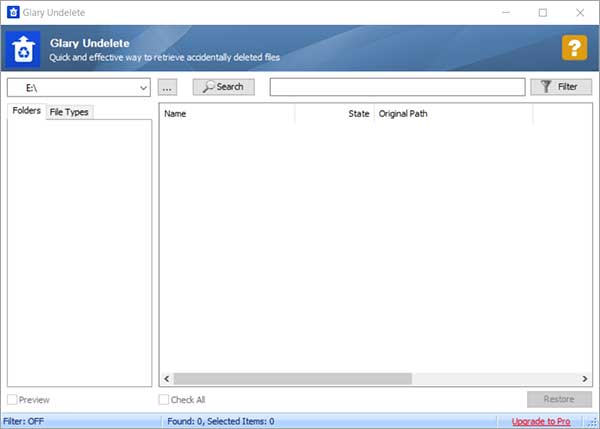Click the "Filter: OFF" status text
The width and height of the screenshot is (600, 429).
(x=23, y=421)
